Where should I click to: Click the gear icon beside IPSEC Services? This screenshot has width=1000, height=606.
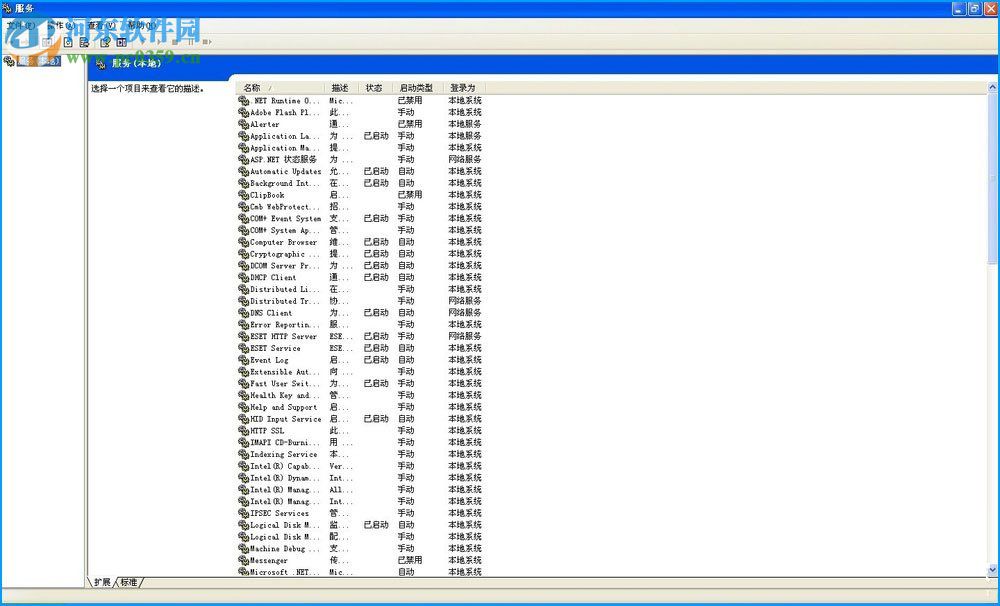244,514
